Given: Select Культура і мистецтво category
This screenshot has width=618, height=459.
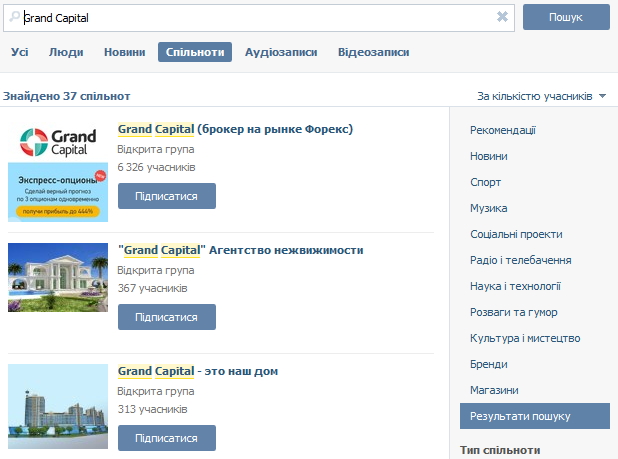Looking at the screenshot, I should tap(525, 338).
